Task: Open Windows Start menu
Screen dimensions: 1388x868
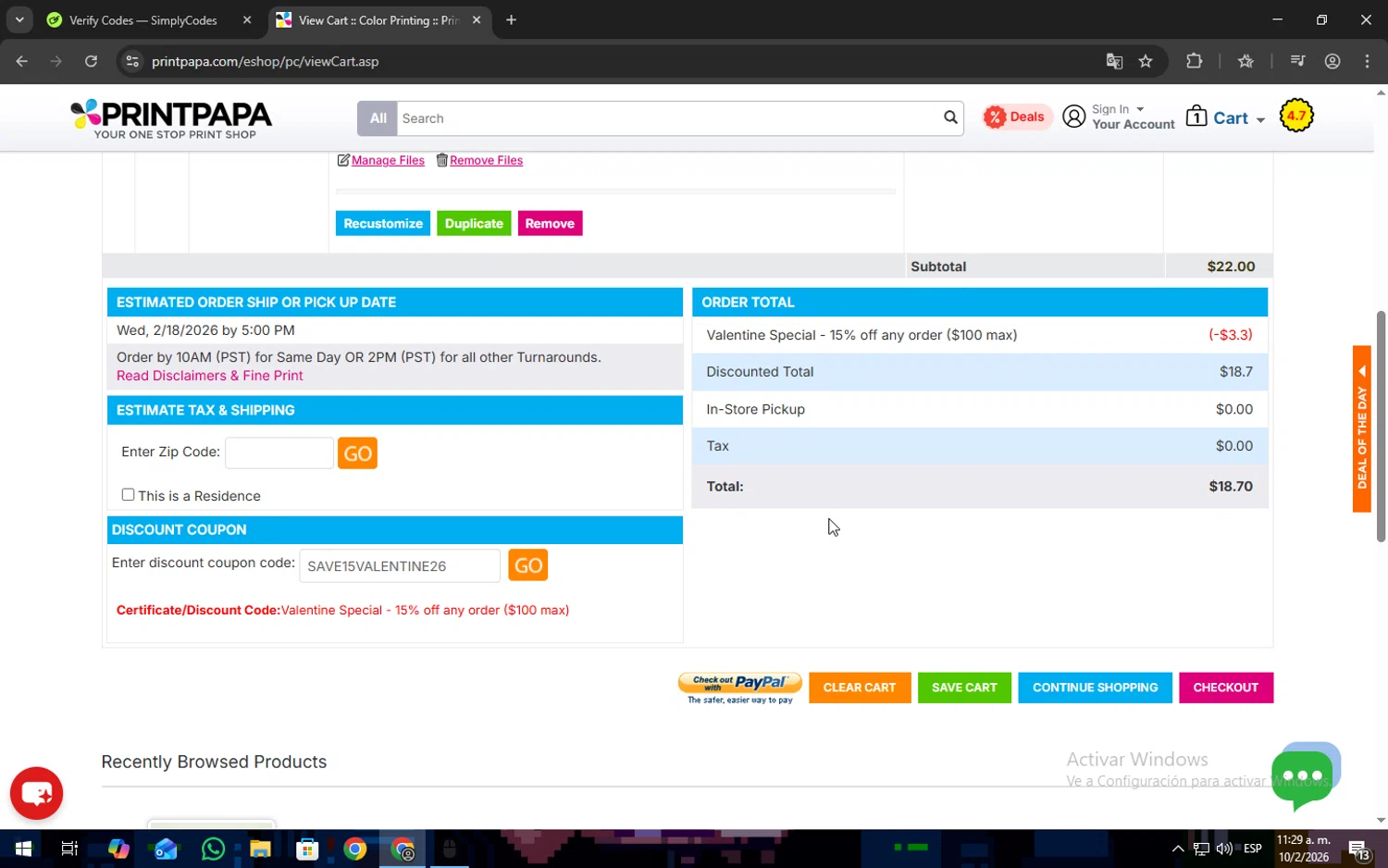Action: tap(22, 849)
